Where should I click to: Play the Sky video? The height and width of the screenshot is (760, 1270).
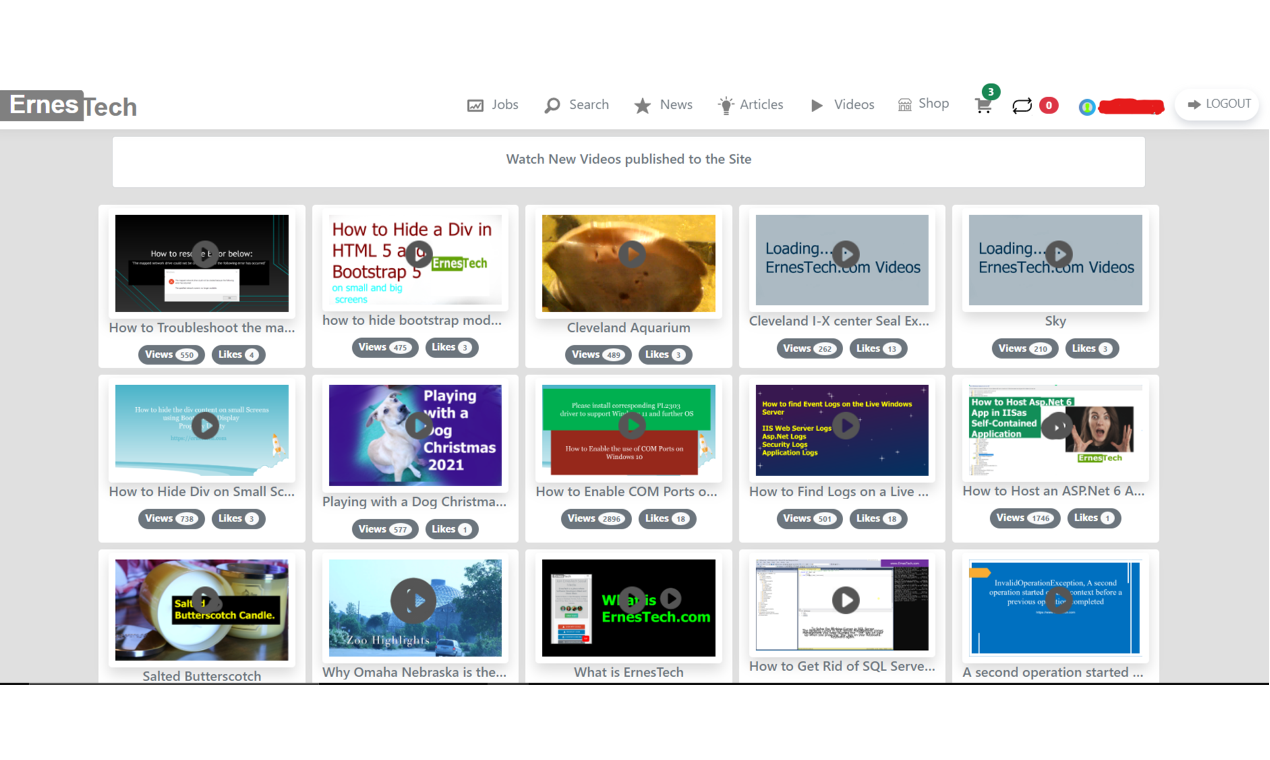pyautogui.click(x=1058, y=254)
